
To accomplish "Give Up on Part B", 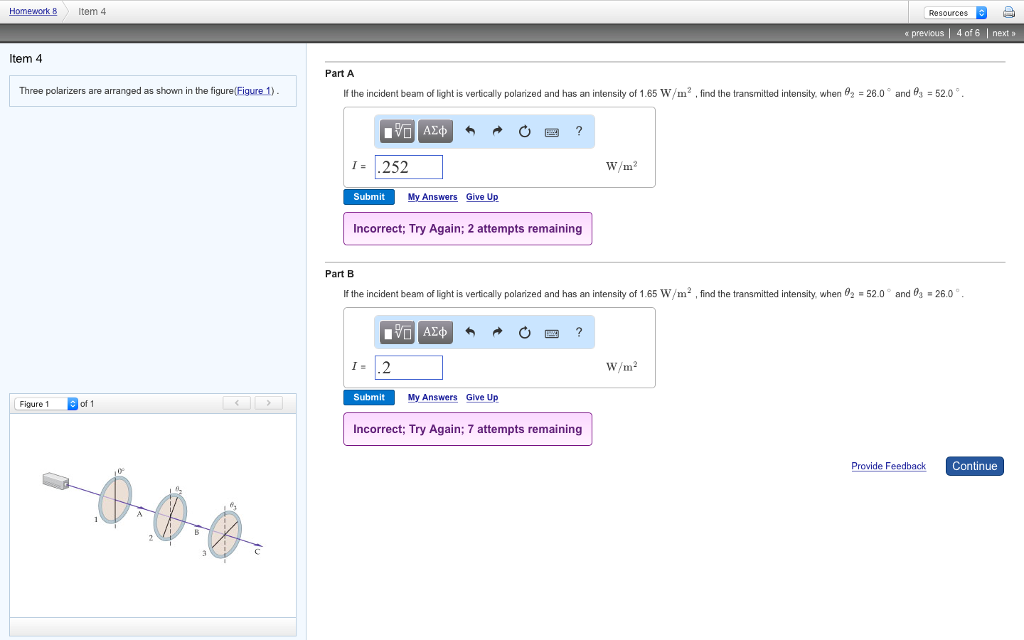I will (x=482, y=397).
